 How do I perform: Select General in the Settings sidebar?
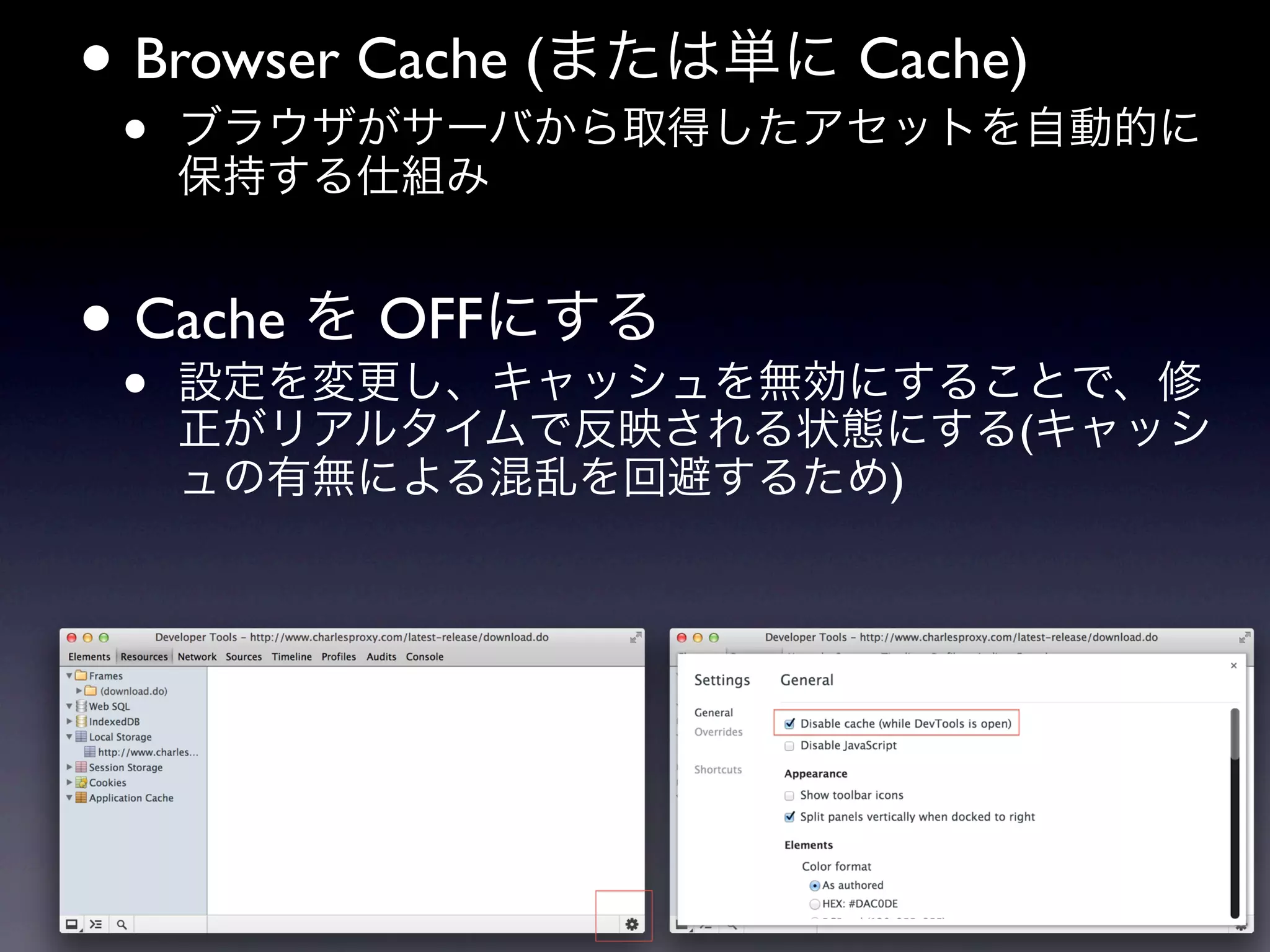point(714,713)
